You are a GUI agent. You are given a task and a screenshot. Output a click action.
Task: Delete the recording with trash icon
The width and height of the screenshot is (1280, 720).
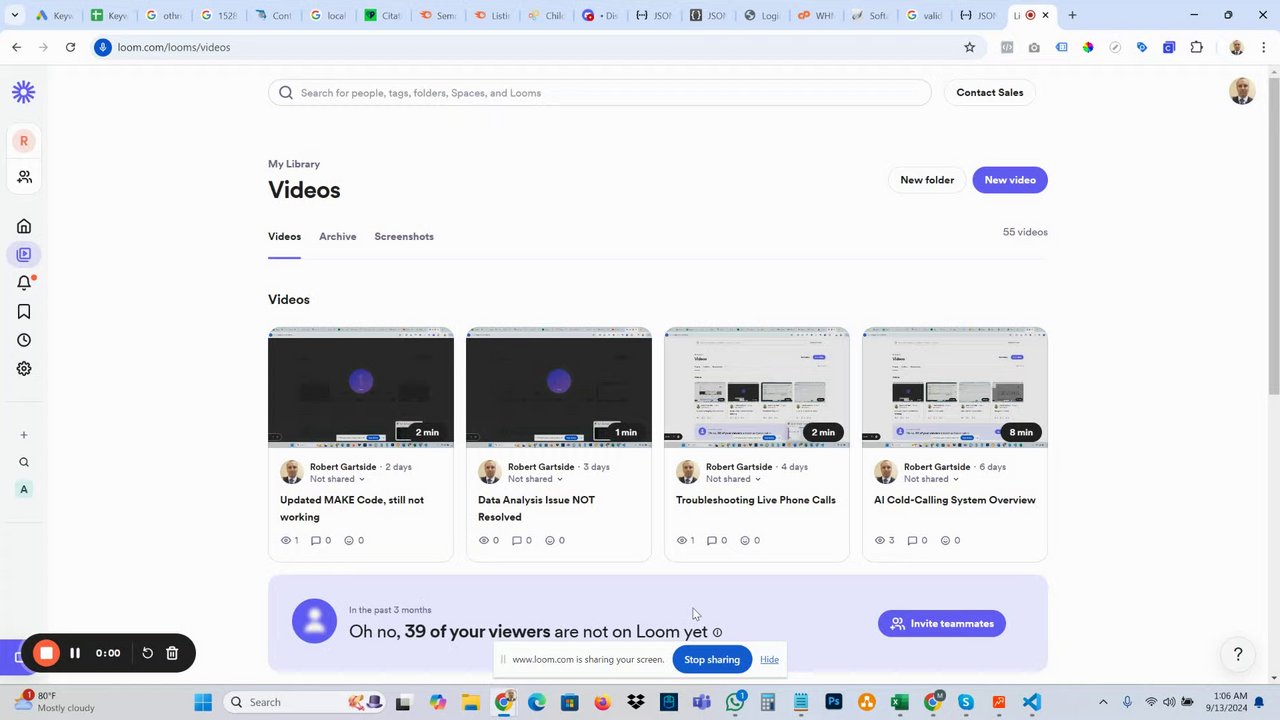(172, 653)
